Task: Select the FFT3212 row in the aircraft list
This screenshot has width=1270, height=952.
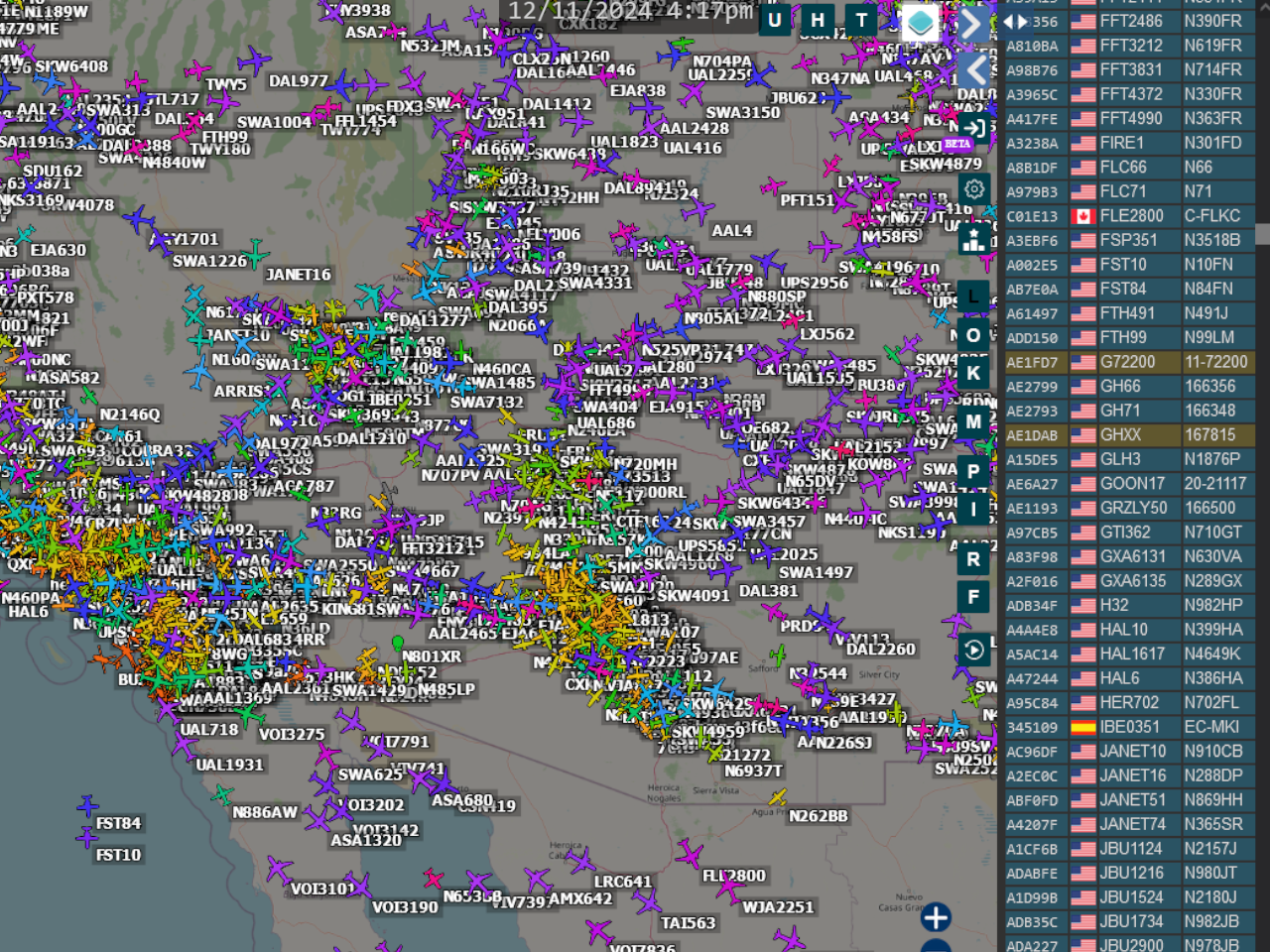Action: [x=1128, y=46]
